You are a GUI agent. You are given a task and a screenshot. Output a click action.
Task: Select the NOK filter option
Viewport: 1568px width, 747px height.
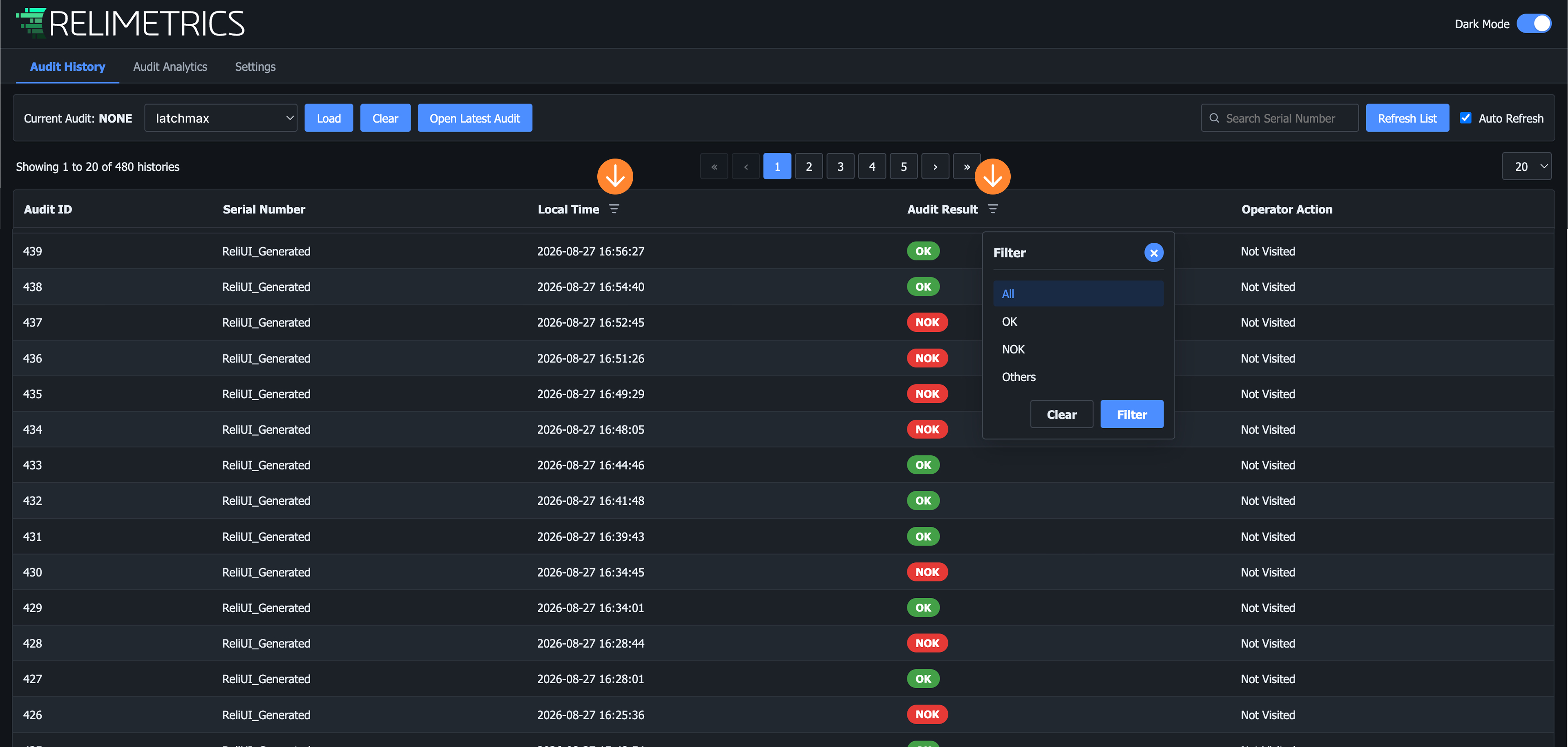click(1078, 349)
